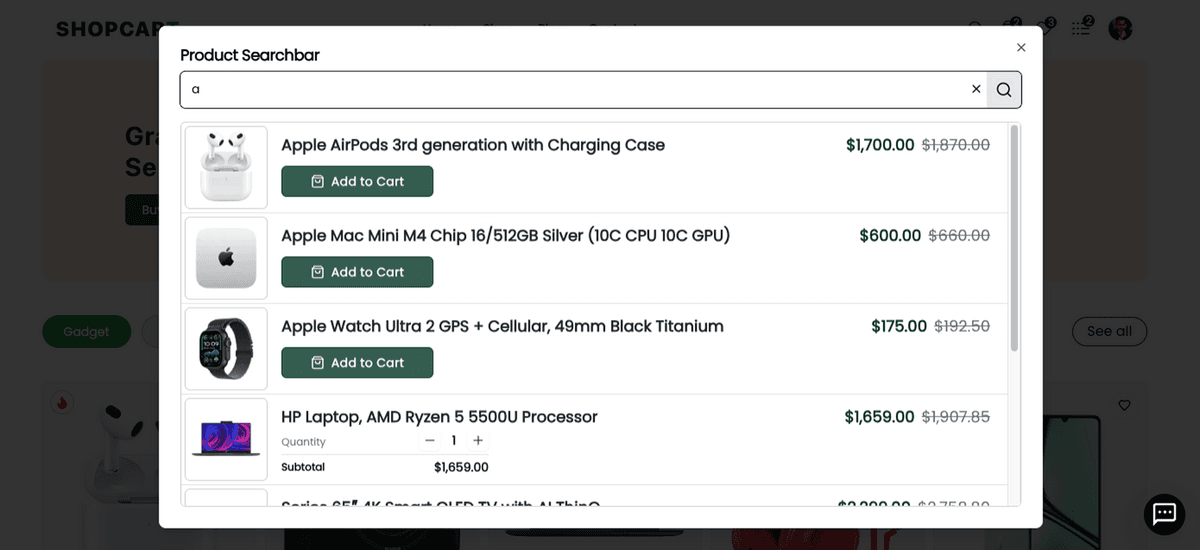Add Apple Mac Mini M4 to cart

(357, 272)
